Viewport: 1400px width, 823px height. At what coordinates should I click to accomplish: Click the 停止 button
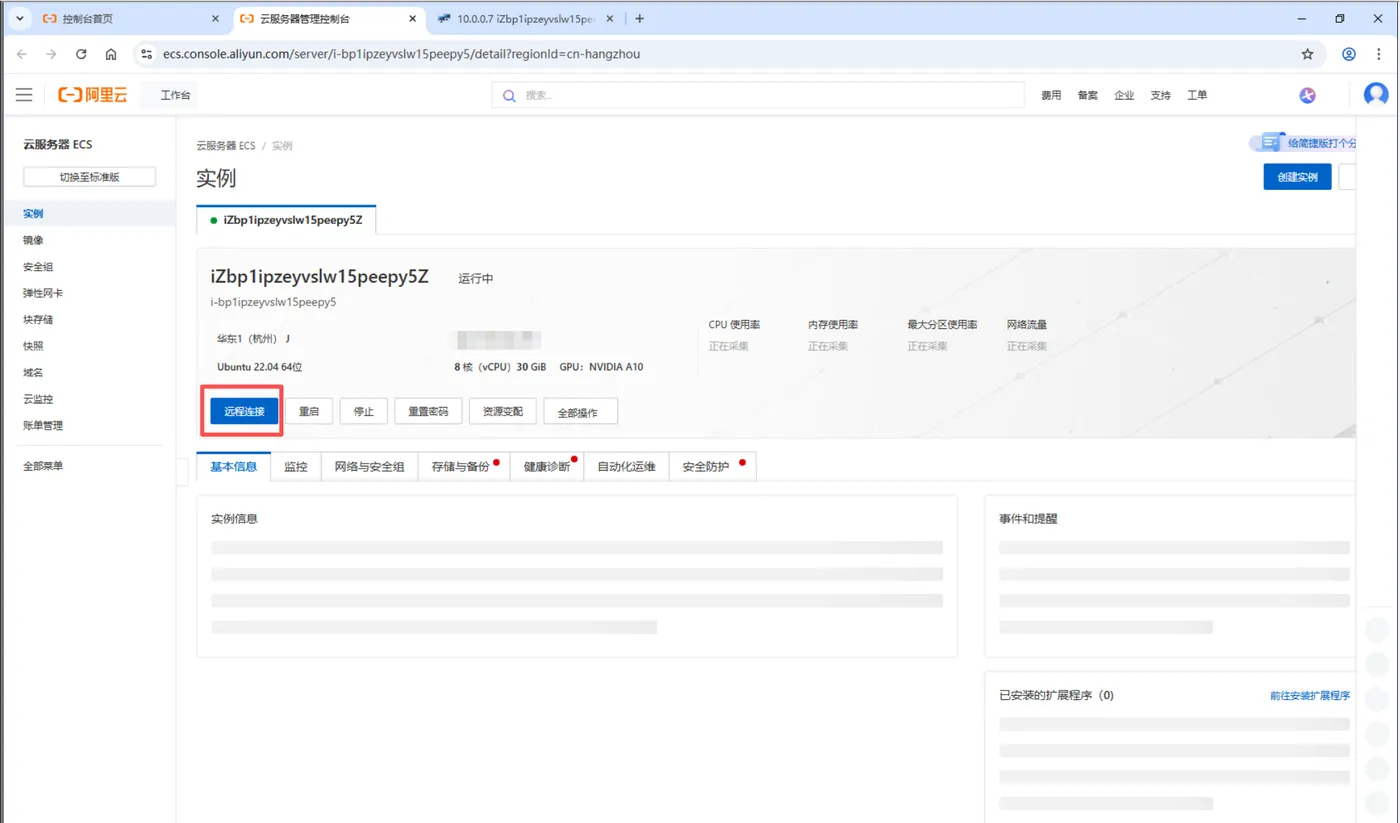(x=364, y=411)
